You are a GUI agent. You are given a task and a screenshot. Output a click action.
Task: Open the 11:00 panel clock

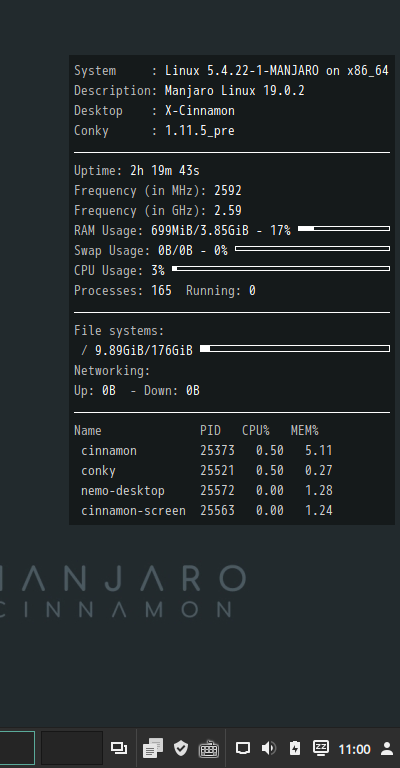pyautogui.click(x=354, y=749)
